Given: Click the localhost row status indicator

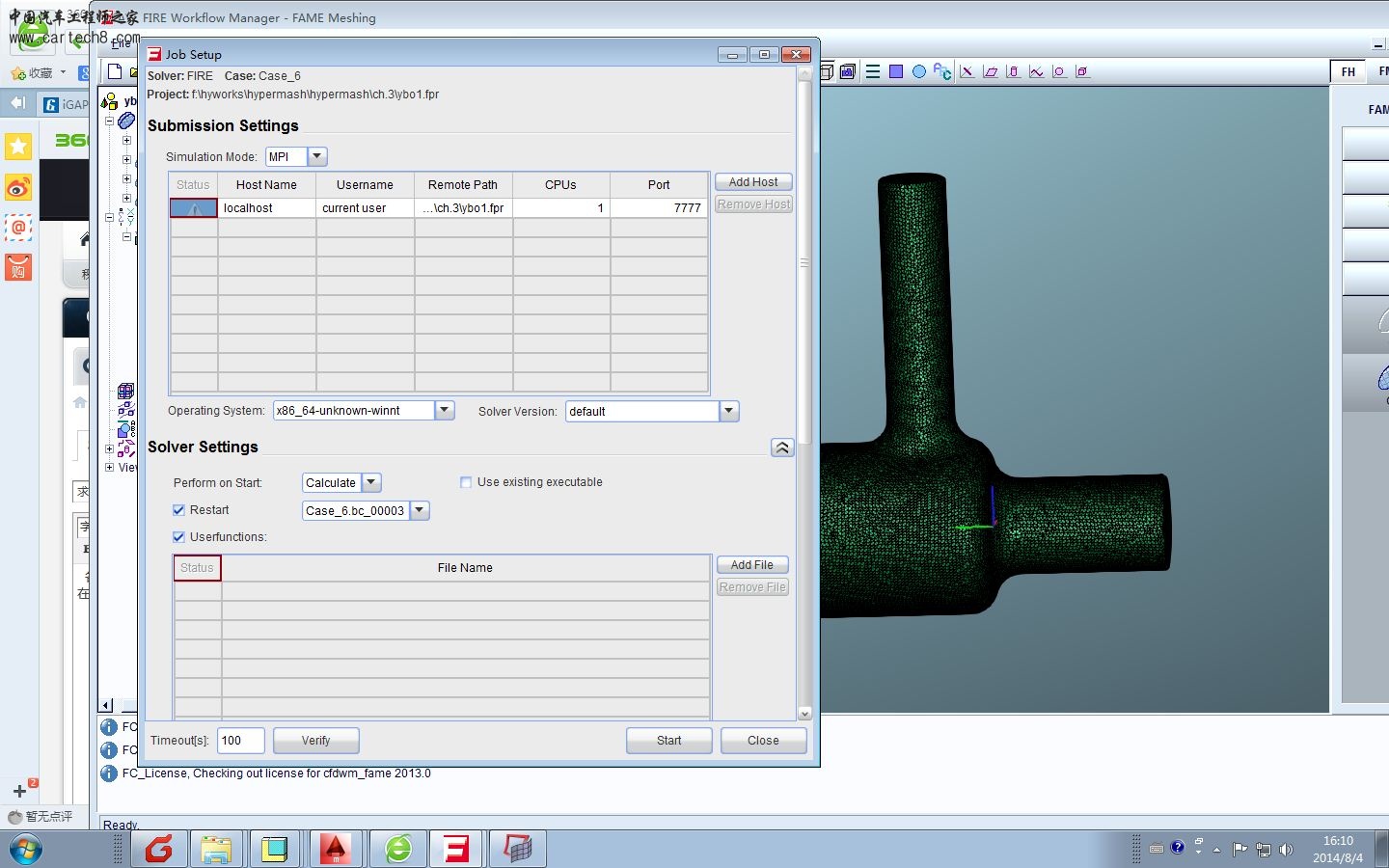Looking at the screenshot, I should point(194,208).
